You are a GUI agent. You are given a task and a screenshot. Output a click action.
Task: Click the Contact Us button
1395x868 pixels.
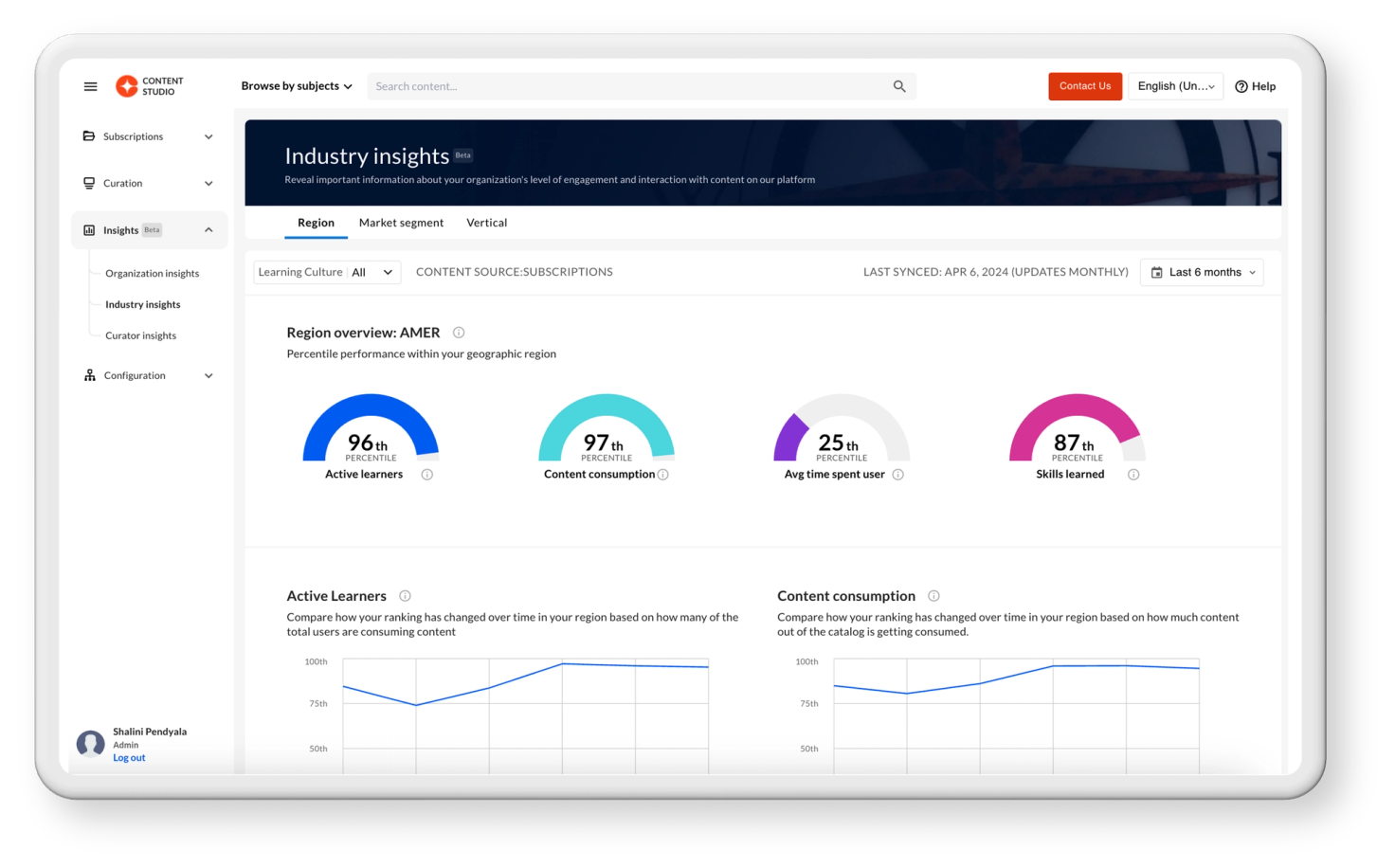coord(1084,86)
